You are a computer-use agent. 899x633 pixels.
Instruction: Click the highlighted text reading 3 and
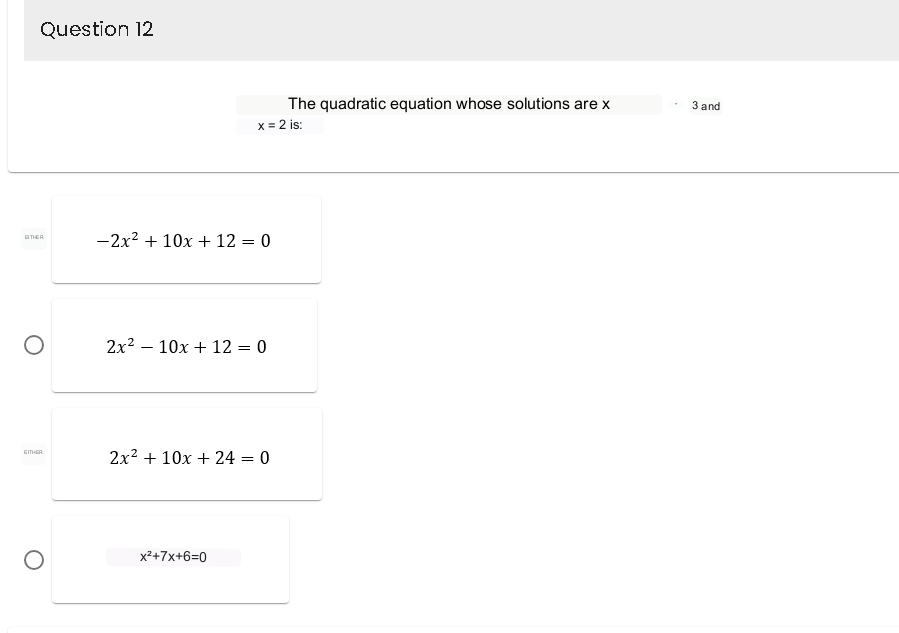click(x=707, y=106)
